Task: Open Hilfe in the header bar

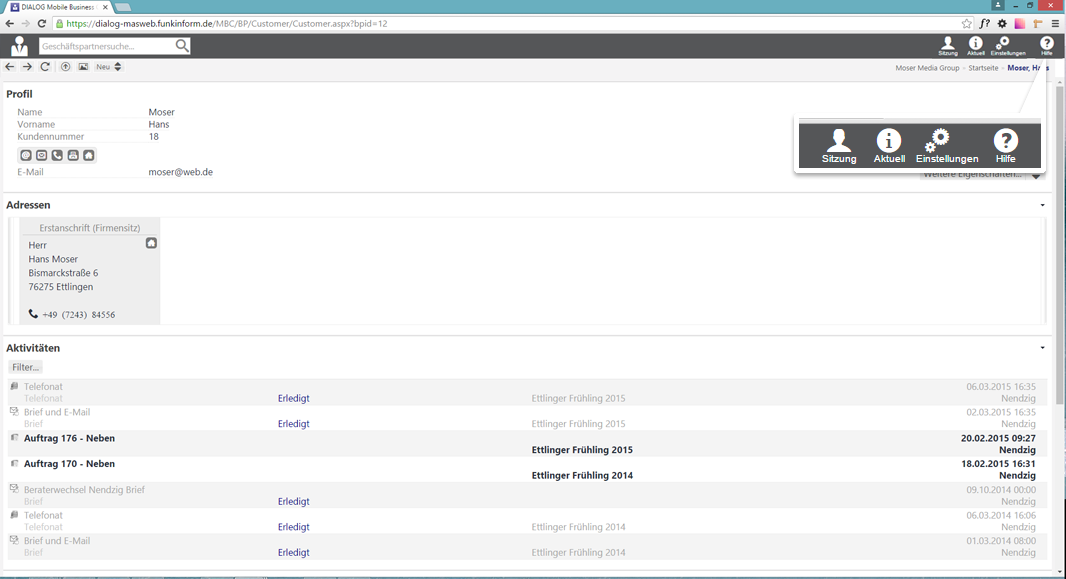Action: [1046, 46]
